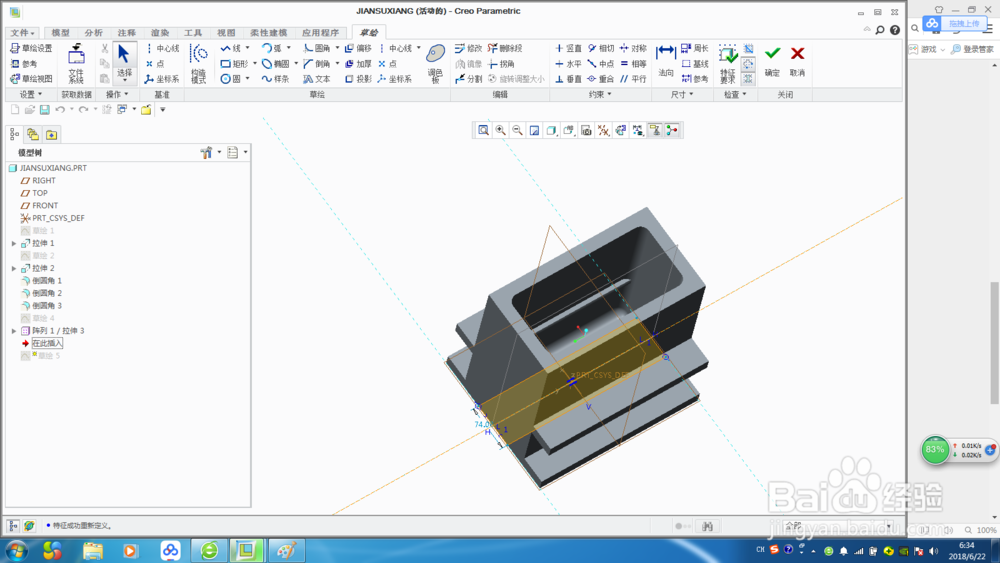
Task: Click the 删除段 delete segment tool
Action: pyautogui.click(x=505, y=48)
